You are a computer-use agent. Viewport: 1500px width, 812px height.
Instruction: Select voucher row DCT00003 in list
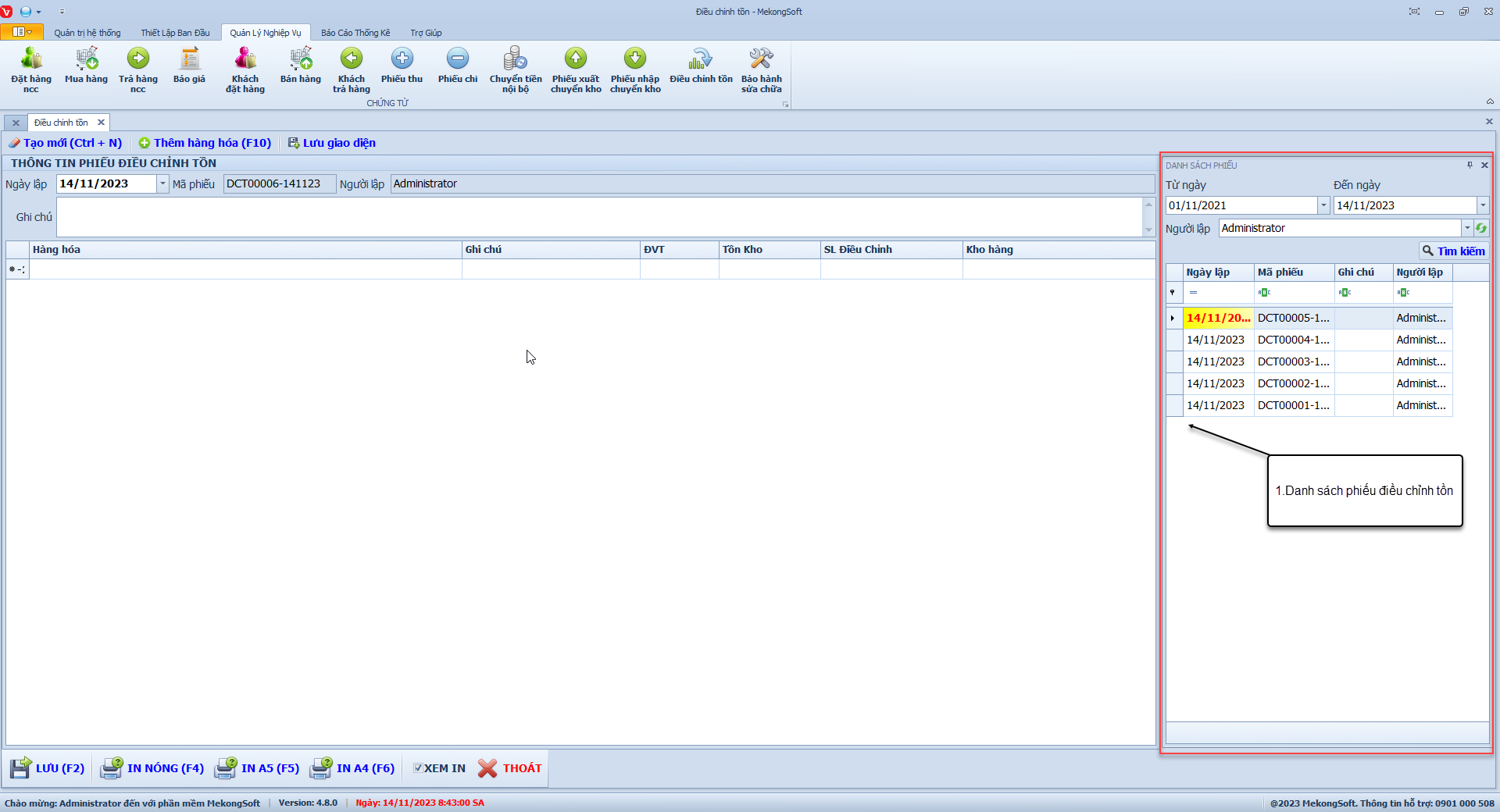[x=1293, y=361]
